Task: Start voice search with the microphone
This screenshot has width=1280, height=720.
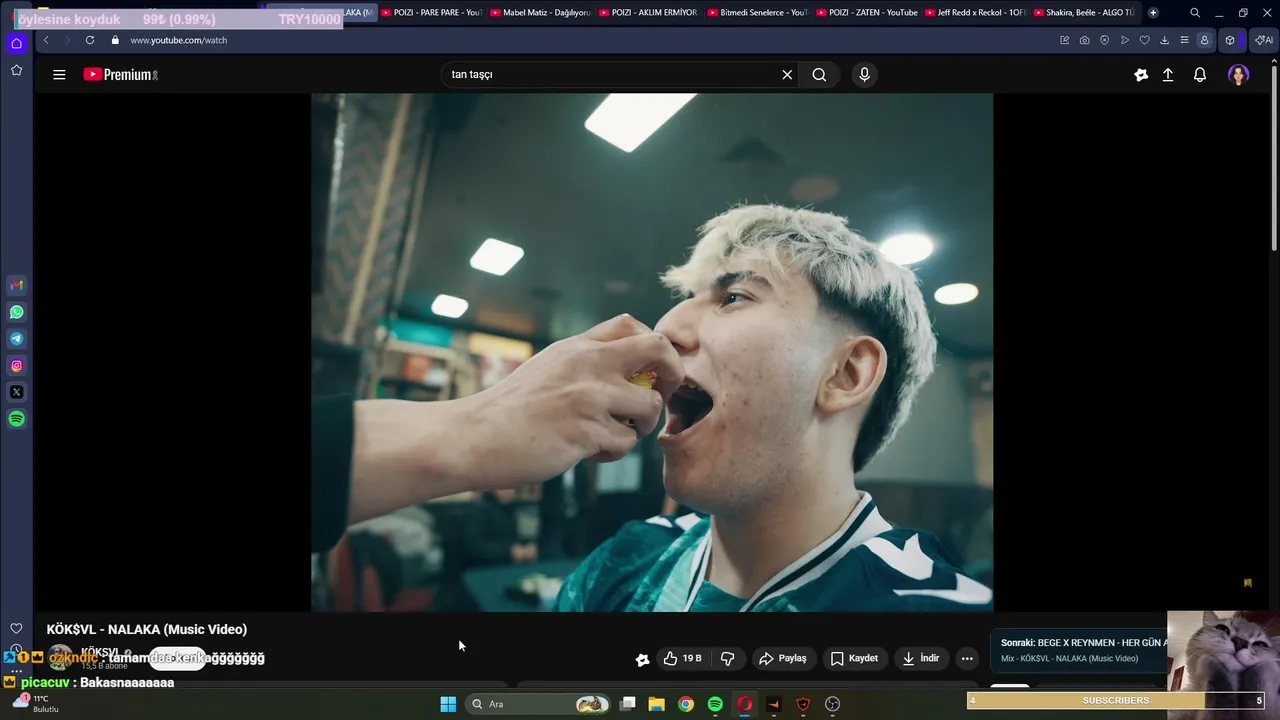Action: pos(864,74)
